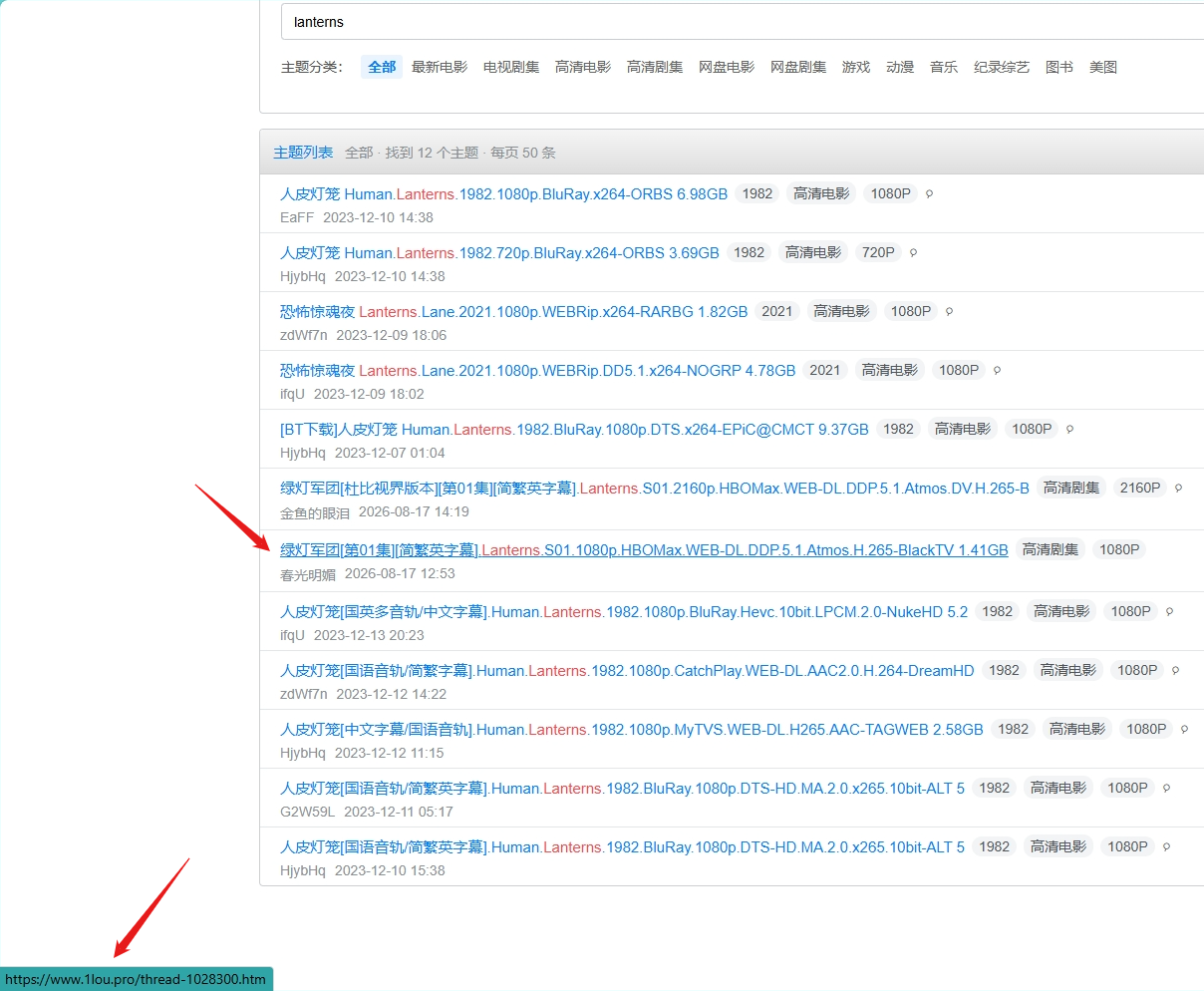The height and width of the screenshot is (991, 1204).
Task: Open Lanterns.Lane NOGRP 4.78GB thread
Action: (537, 371)
